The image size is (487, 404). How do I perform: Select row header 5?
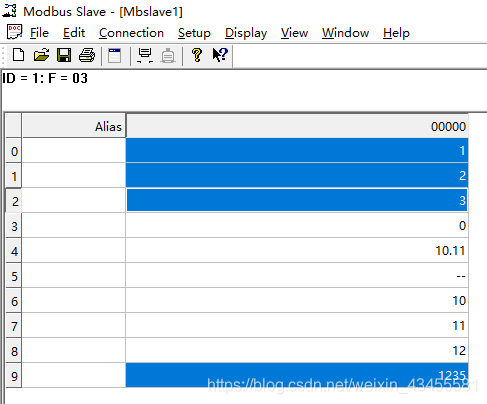click(x=14, y=276)
